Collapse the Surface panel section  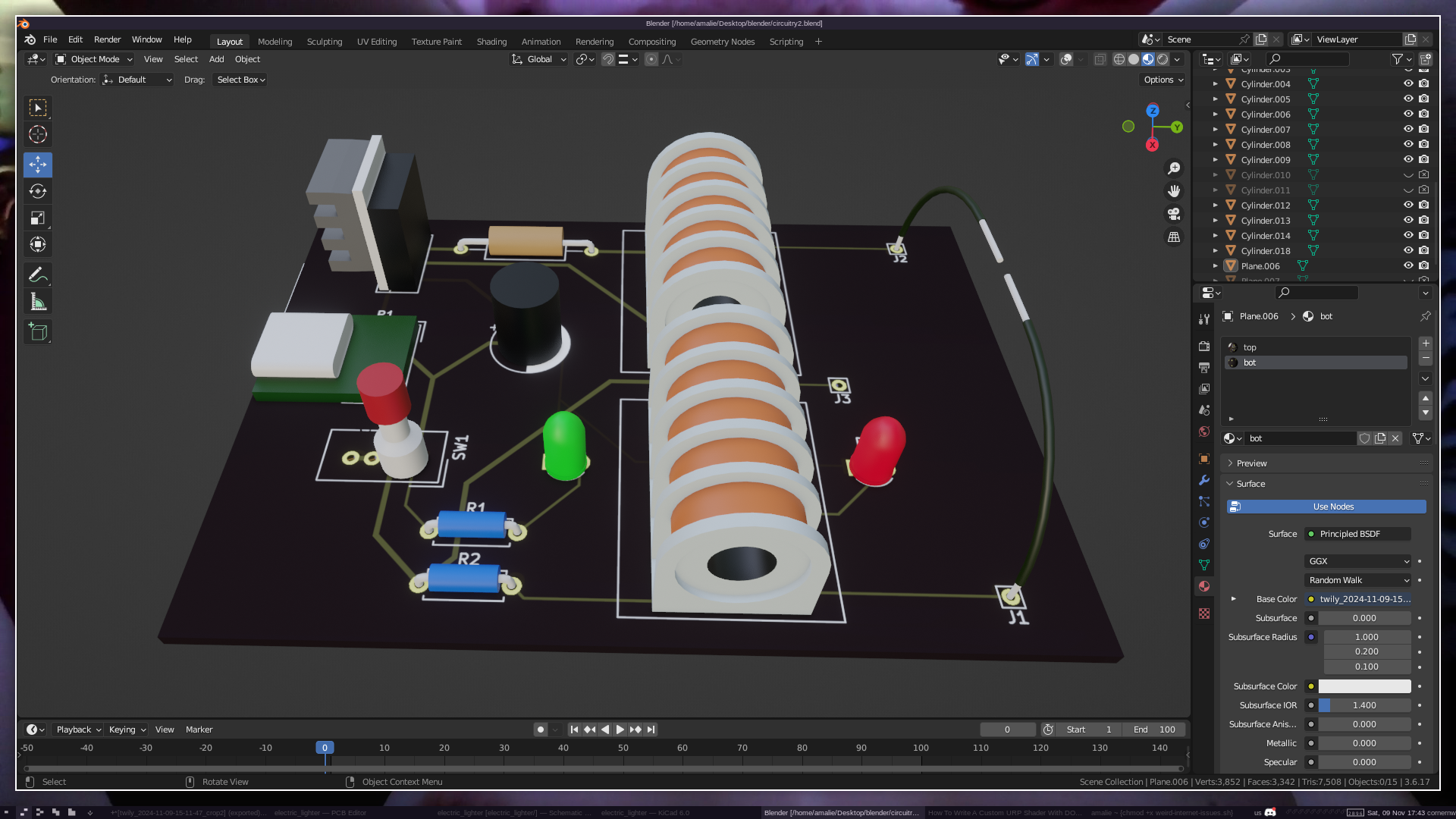pyautogui.click(x=1250, y=484)
